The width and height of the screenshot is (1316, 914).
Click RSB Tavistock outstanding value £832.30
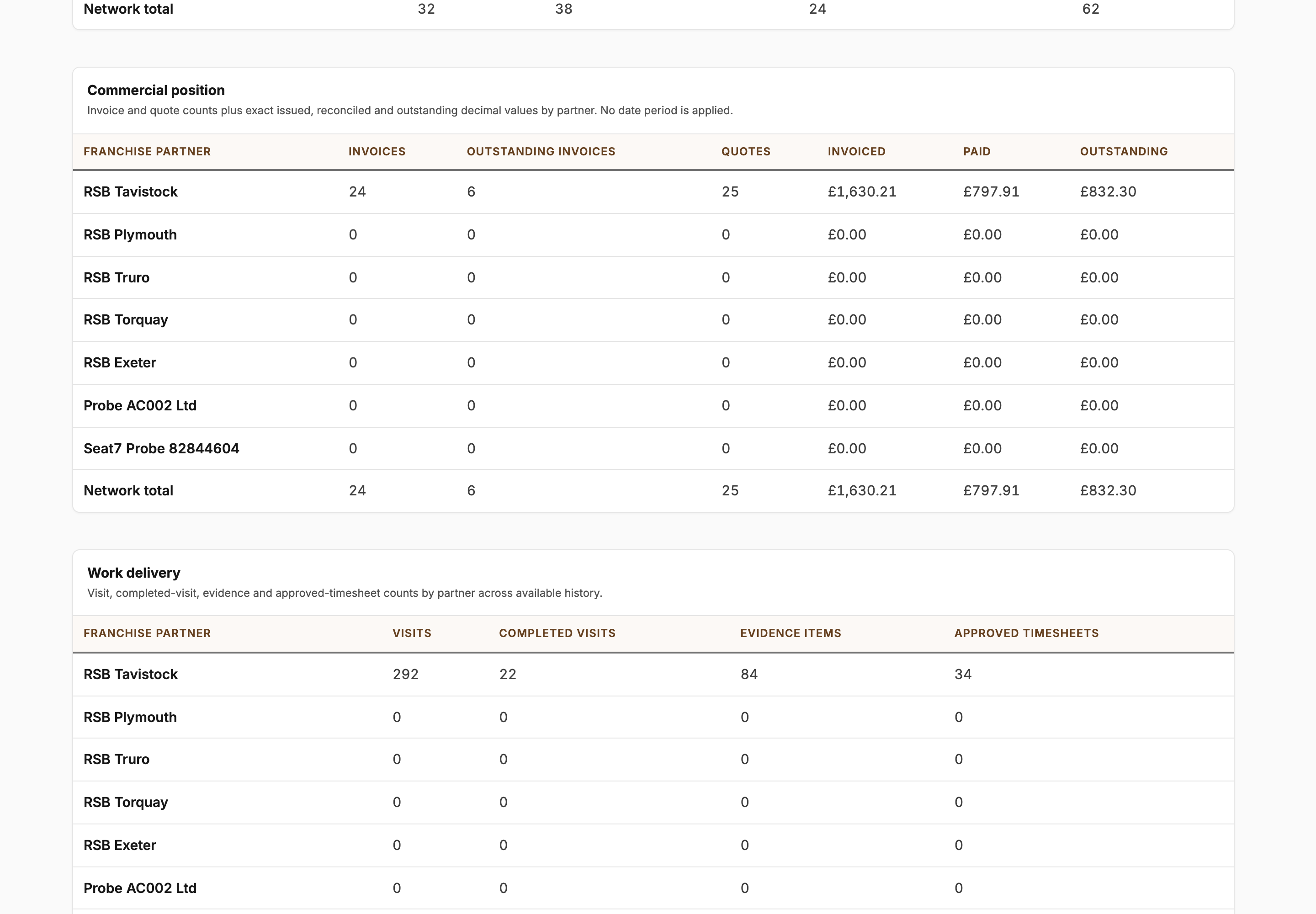click(x=1108, y=192)
